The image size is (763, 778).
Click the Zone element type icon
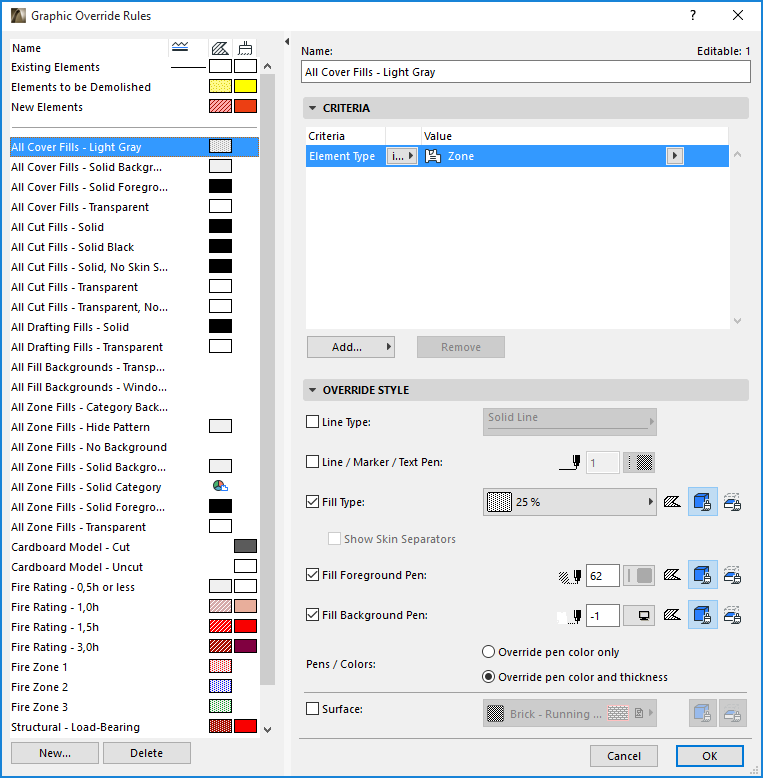click(x=433, y=156)
